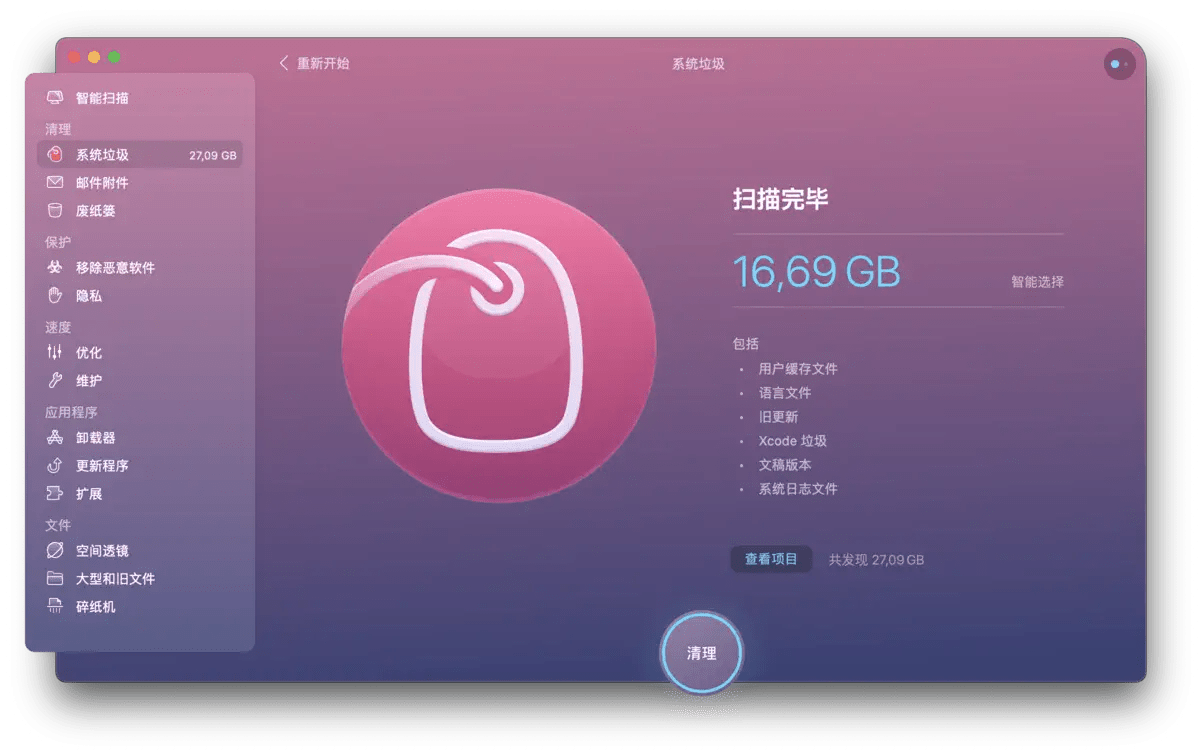The height and width of the screenshot is (756, 1202).
Task: Click the 扫描完毕 heading
Action: pos(781,199)
